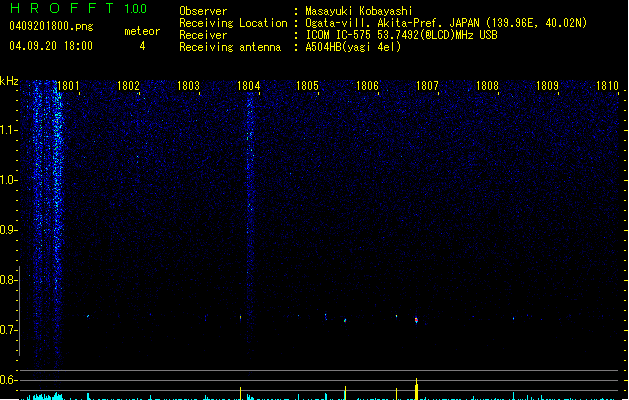This screenshot has height=400, width=629.
Task: Click the 0.6 kHz axis label
Action: click(x=8, y=380)
